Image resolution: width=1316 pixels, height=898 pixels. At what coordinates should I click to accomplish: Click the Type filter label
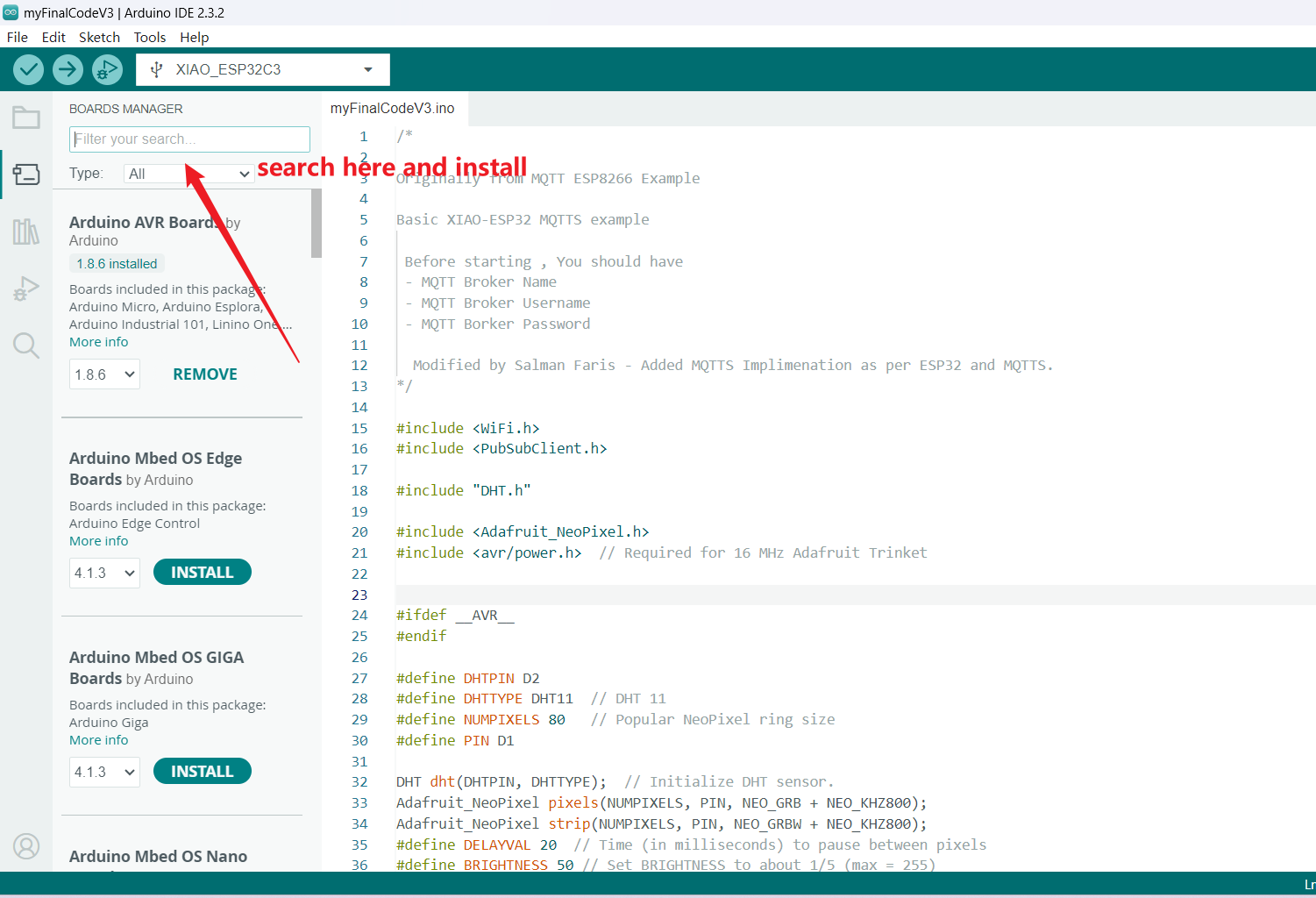click(x=86, y=174)
